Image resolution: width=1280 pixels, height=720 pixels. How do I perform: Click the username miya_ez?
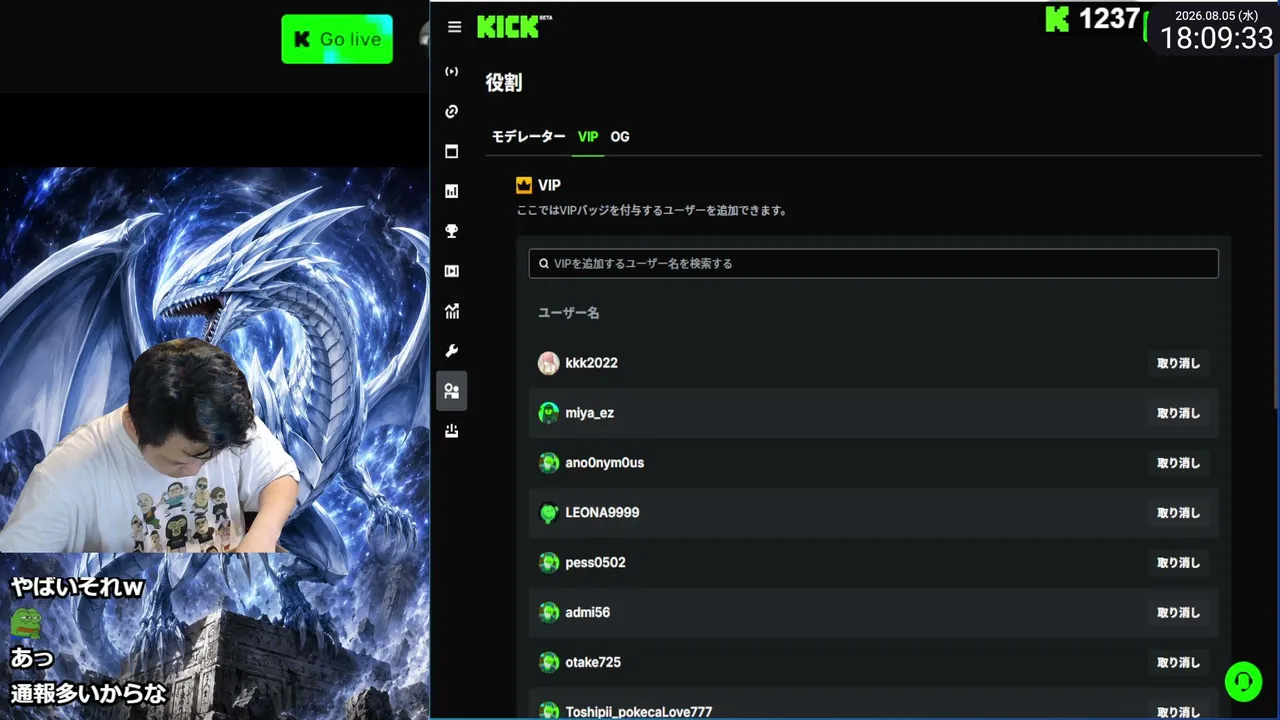point(590,413)
